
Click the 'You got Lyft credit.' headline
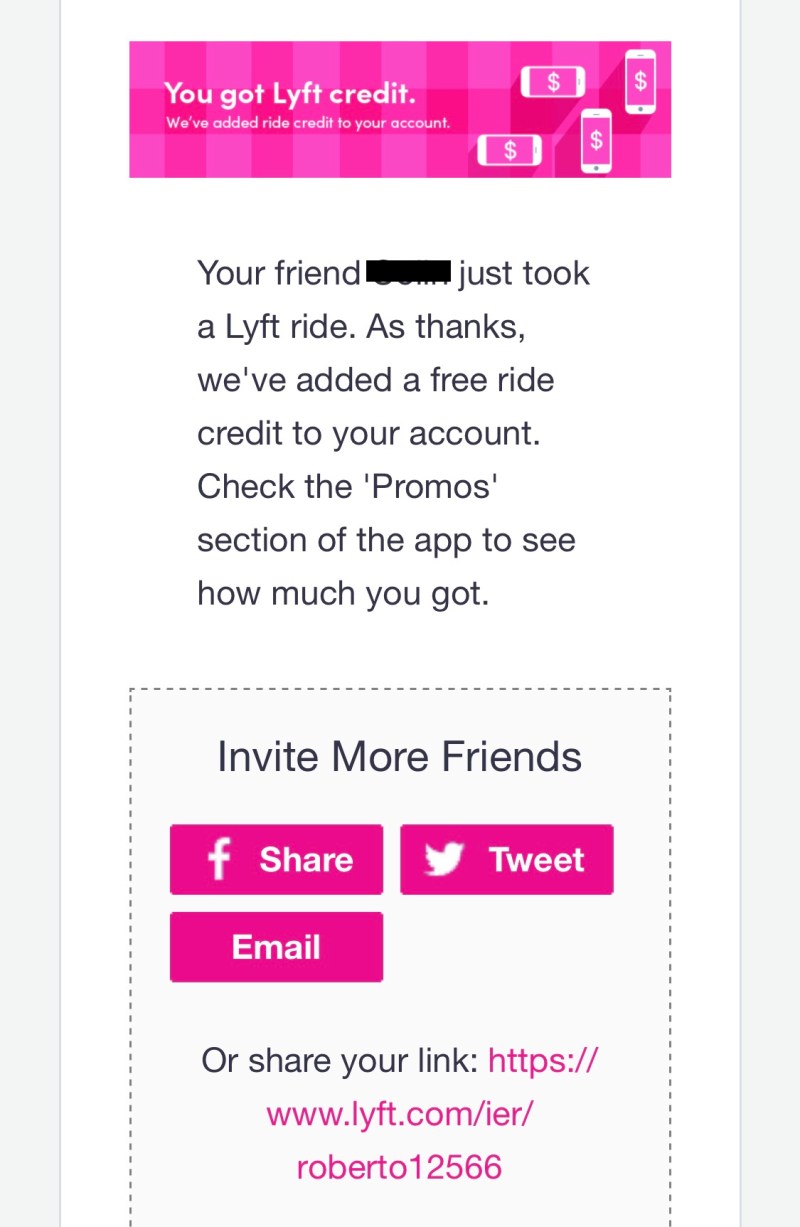point(289,94)
